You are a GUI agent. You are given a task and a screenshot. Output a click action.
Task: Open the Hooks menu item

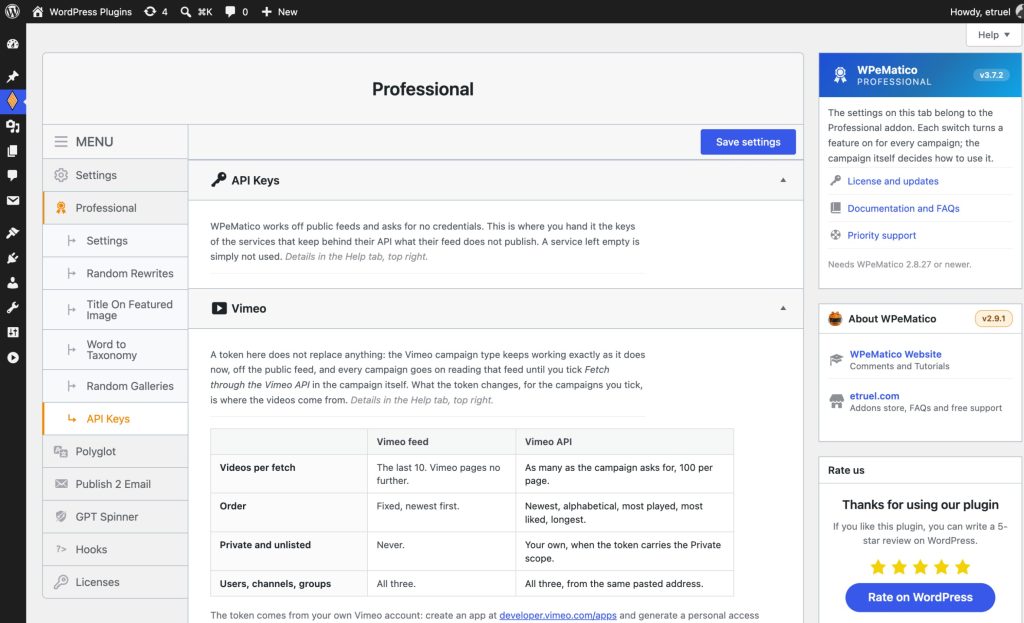(116, 549)
